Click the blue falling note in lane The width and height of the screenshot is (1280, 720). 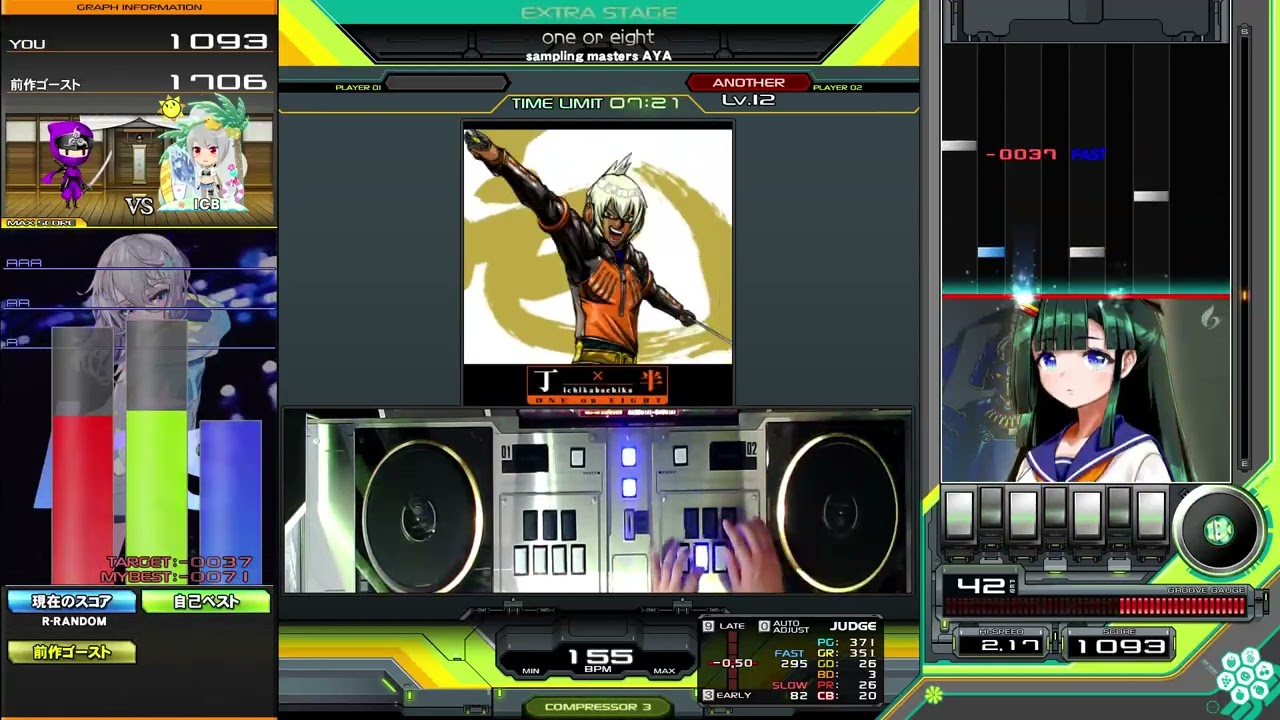[991, 252]
